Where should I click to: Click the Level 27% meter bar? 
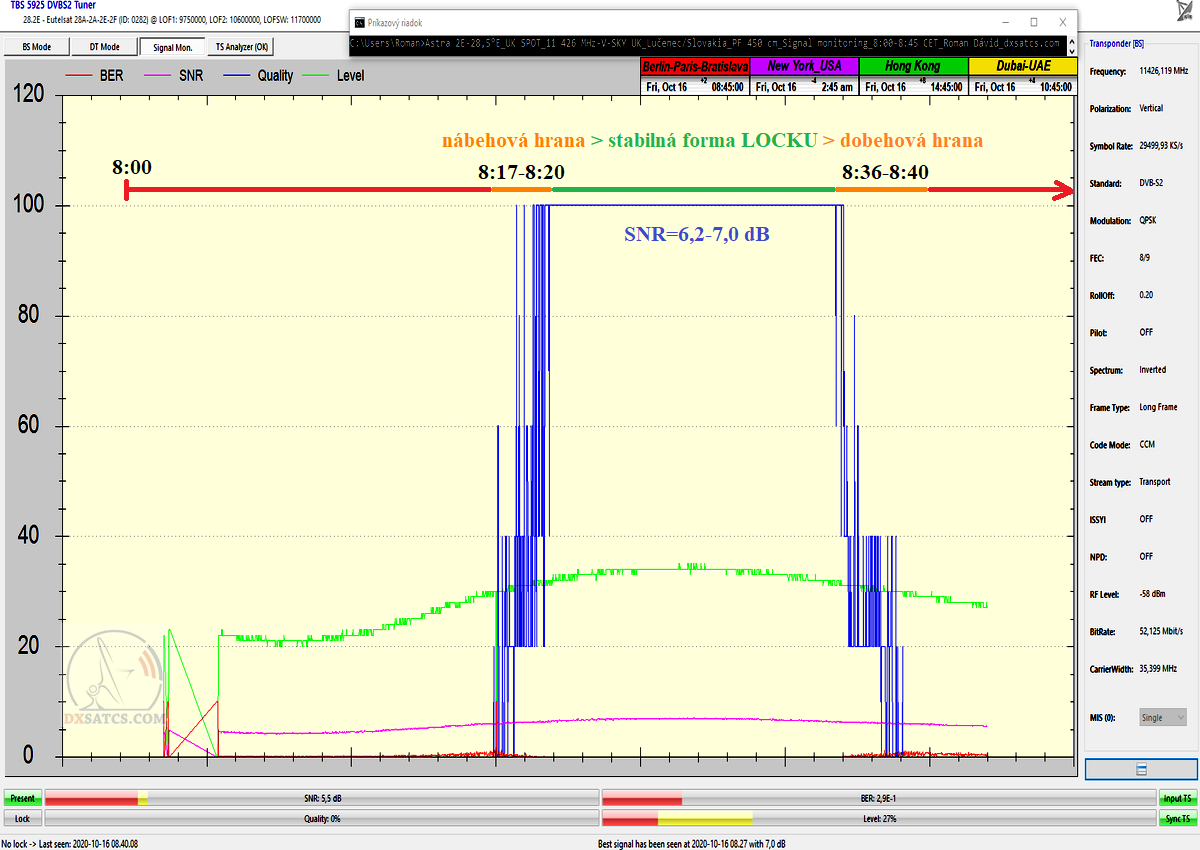click(878, 818)
